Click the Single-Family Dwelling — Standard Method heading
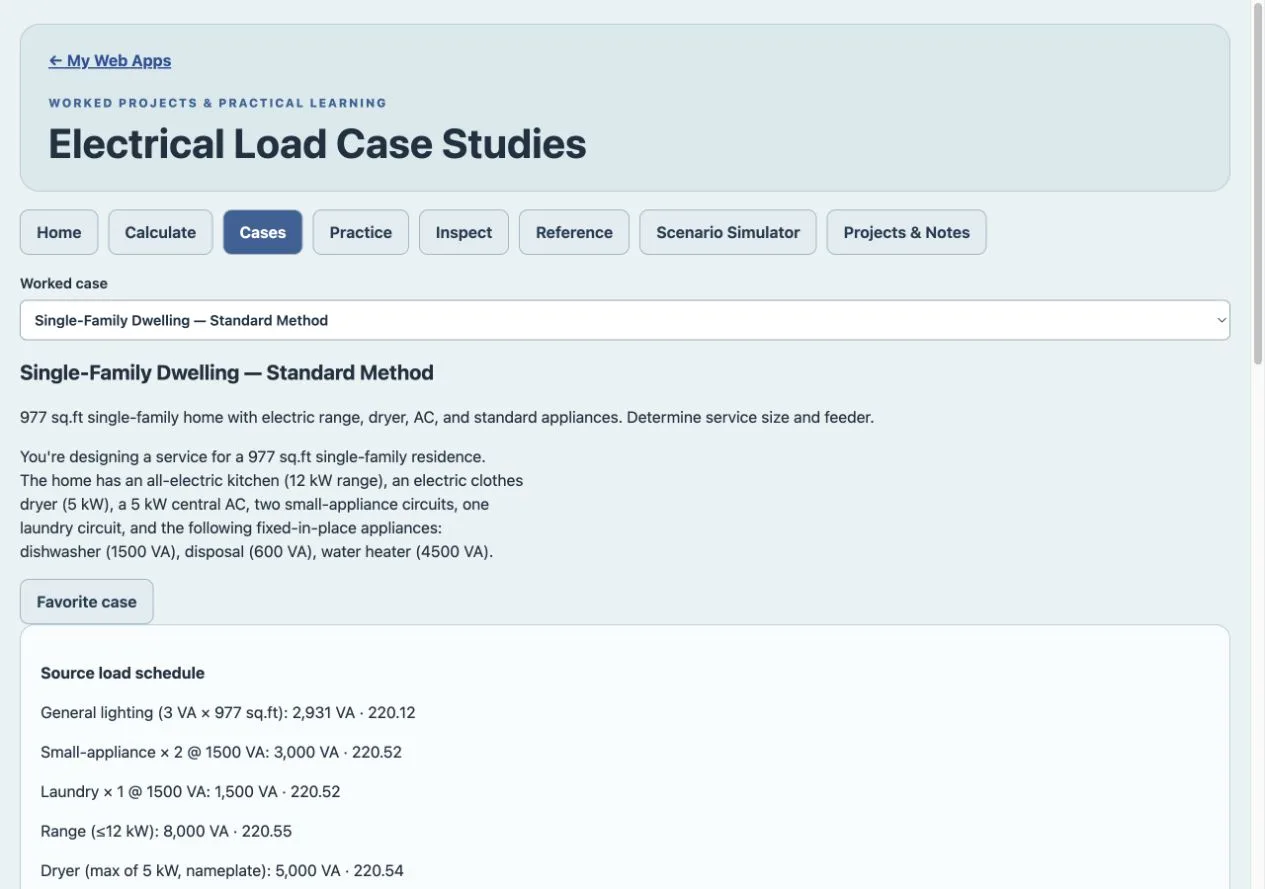 tap(227, 373)
